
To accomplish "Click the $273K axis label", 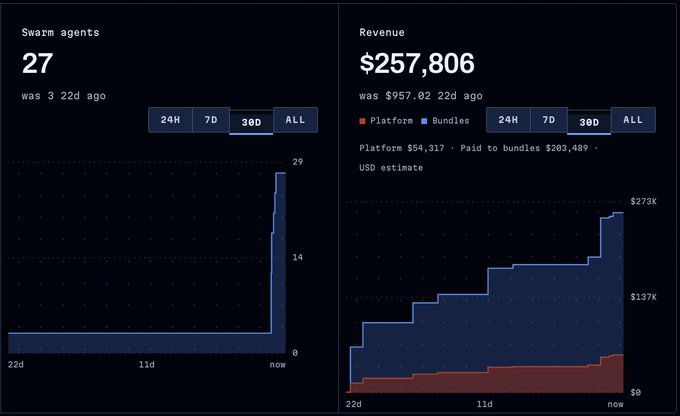I will pyautogui.click(x=644, y=201).
